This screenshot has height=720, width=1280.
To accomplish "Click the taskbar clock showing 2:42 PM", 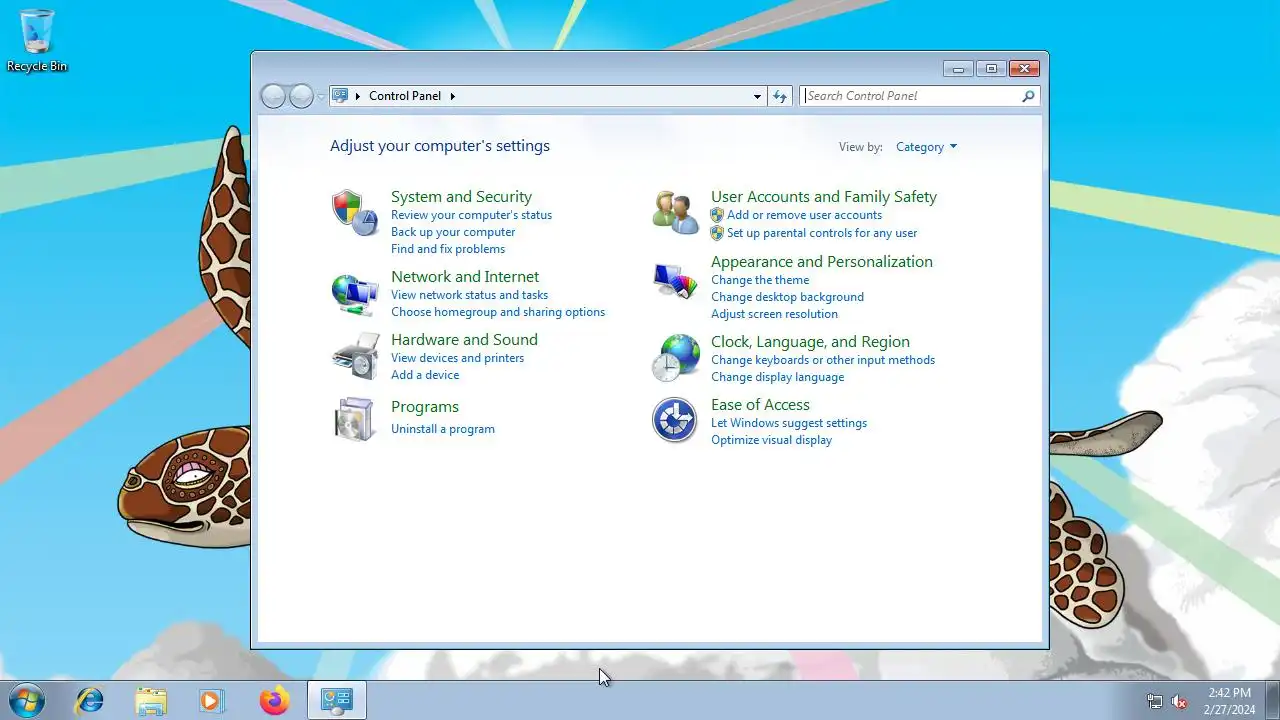I will tap(1229, 701).
